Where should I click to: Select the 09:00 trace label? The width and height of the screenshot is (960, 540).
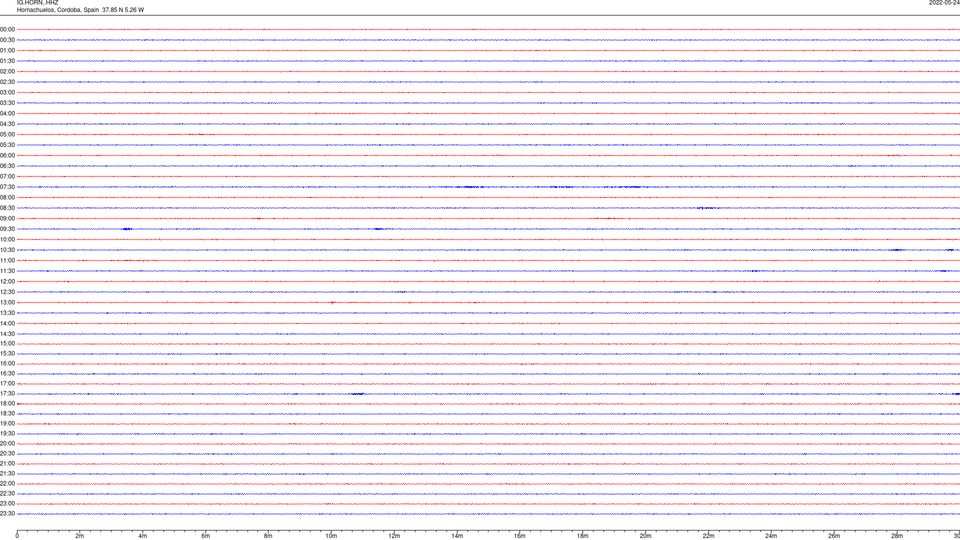coord(7,219)
